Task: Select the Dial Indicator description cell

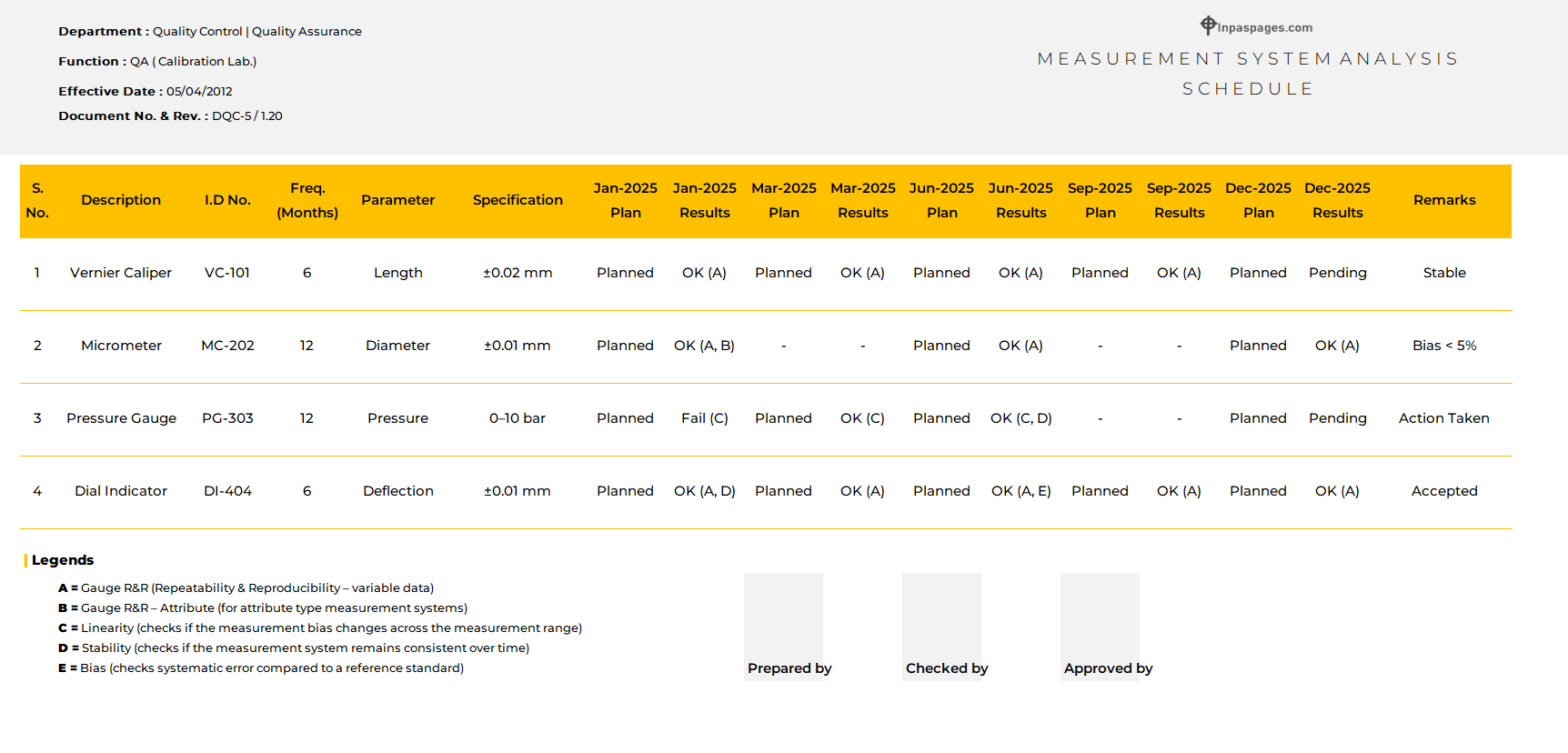Action: pyautogui.click(x=121, y=491)
